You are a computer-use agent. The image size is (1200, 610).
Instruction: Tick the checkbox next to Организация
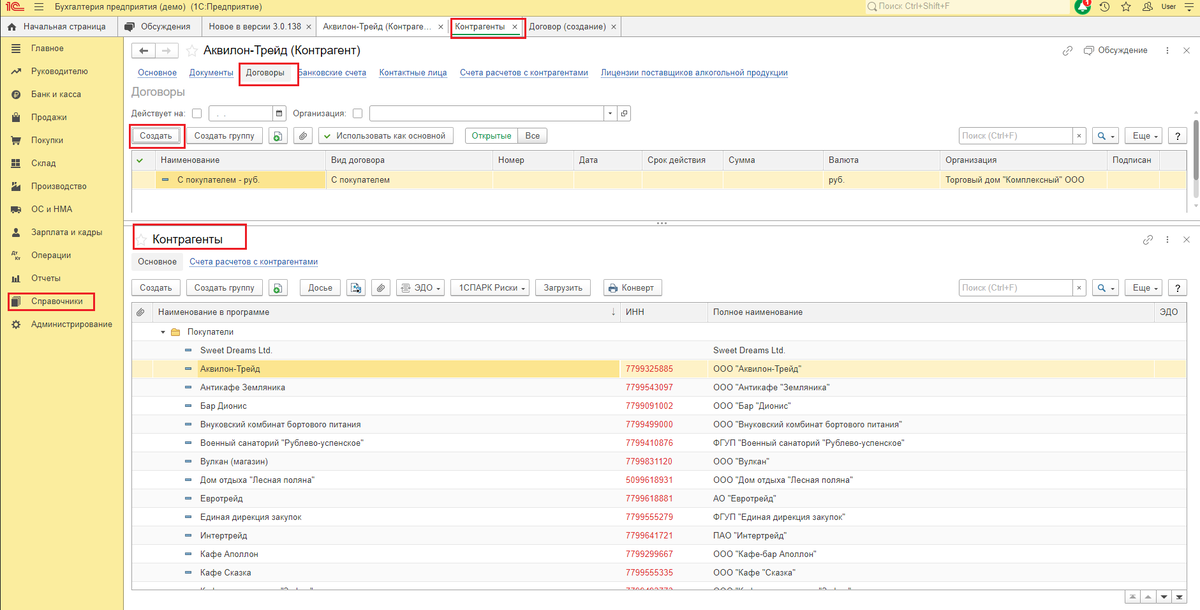point(358,113)
